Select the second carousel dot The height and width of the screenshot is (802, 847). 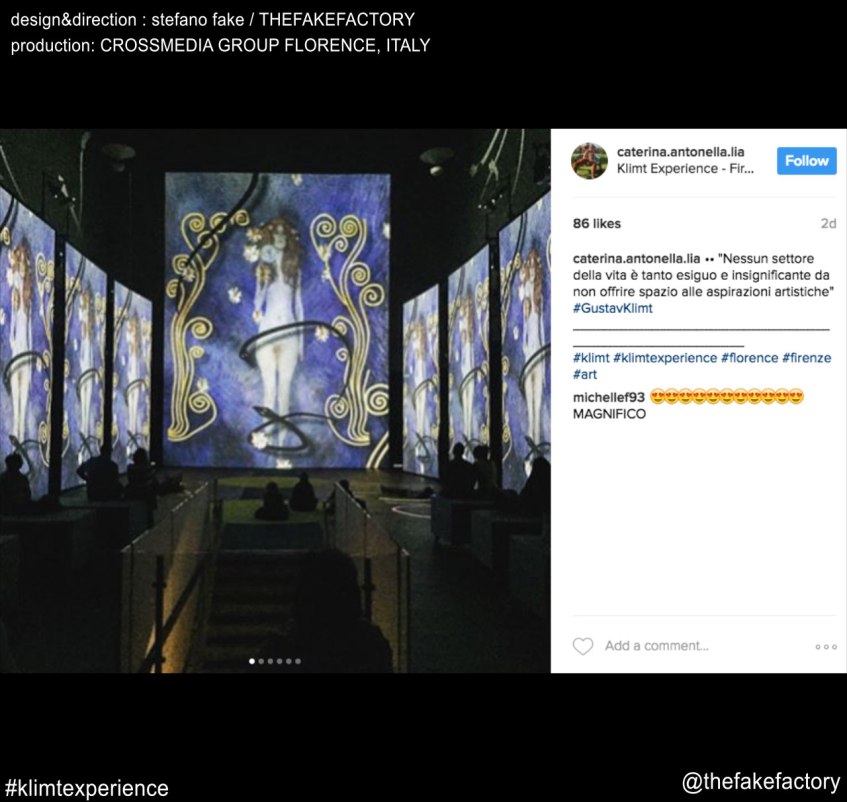pos(261,661)
